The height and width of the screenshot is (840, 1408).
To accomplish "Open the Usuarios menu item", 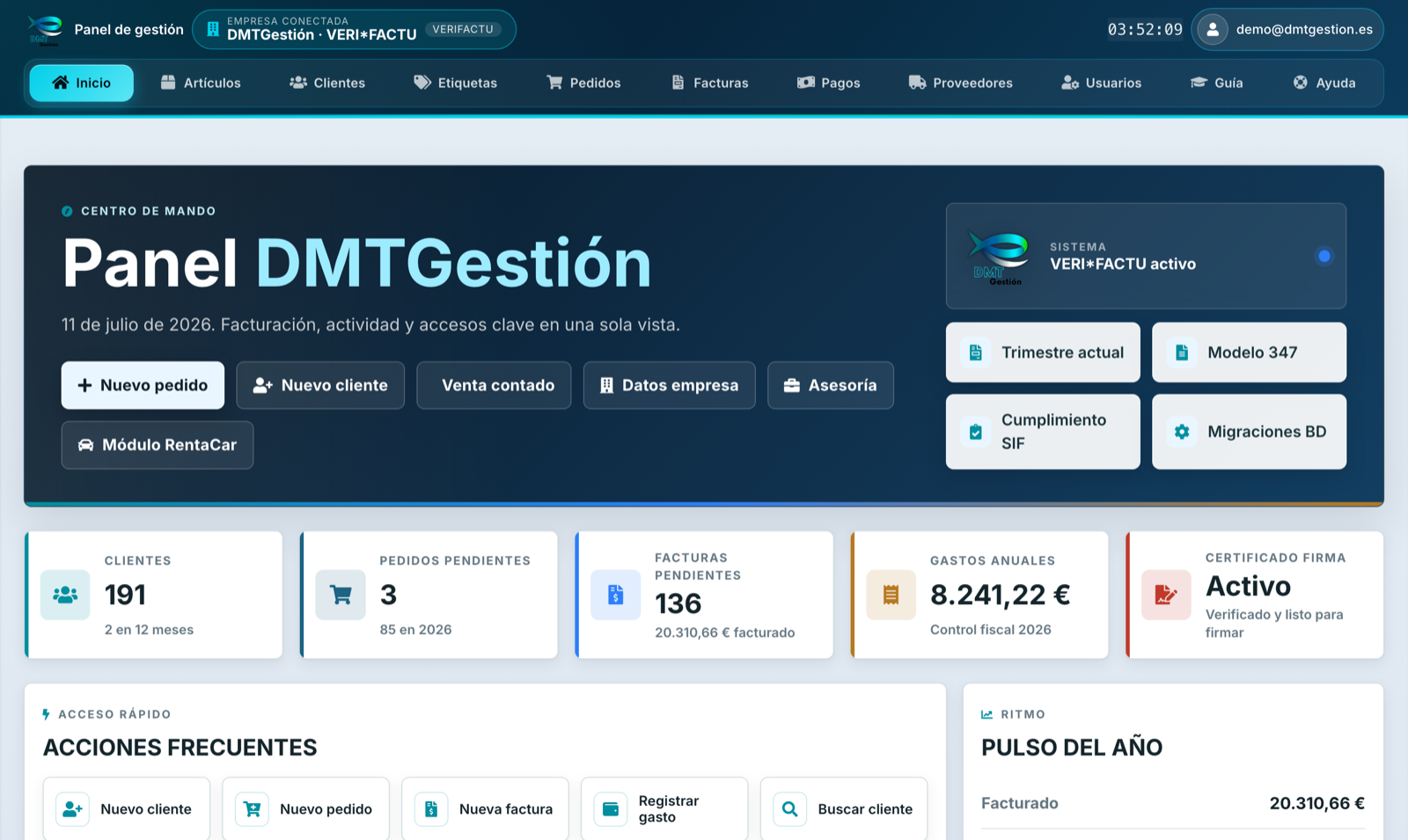I will [1101, 83].
